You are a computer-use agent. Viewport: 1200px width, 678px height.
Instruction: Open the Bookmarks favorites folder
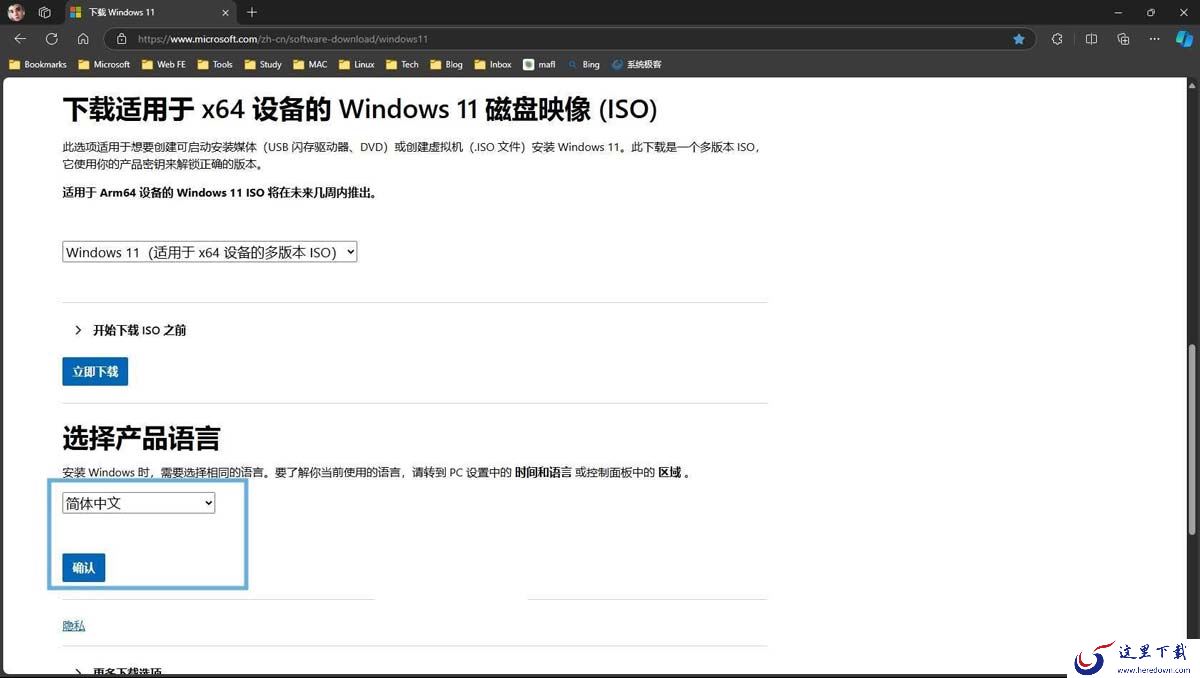pyautogui.click(x=37, y=64)
